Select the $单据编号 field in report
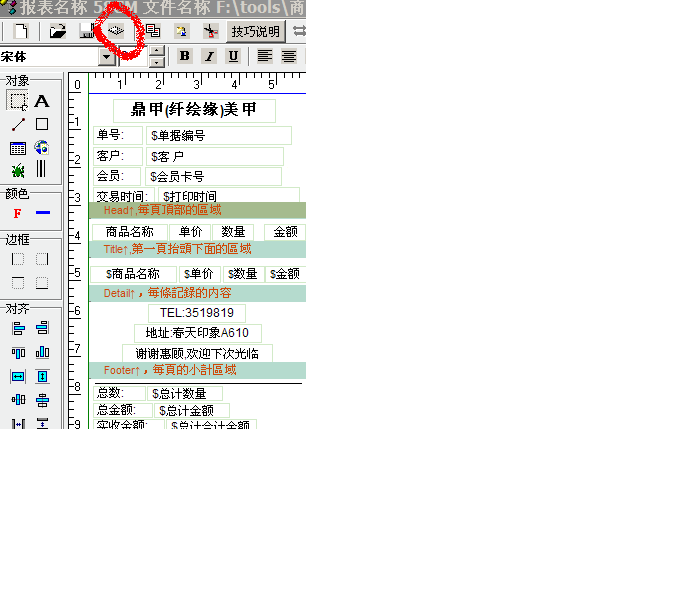Viewport: 684px width, 595px height. 218,135
